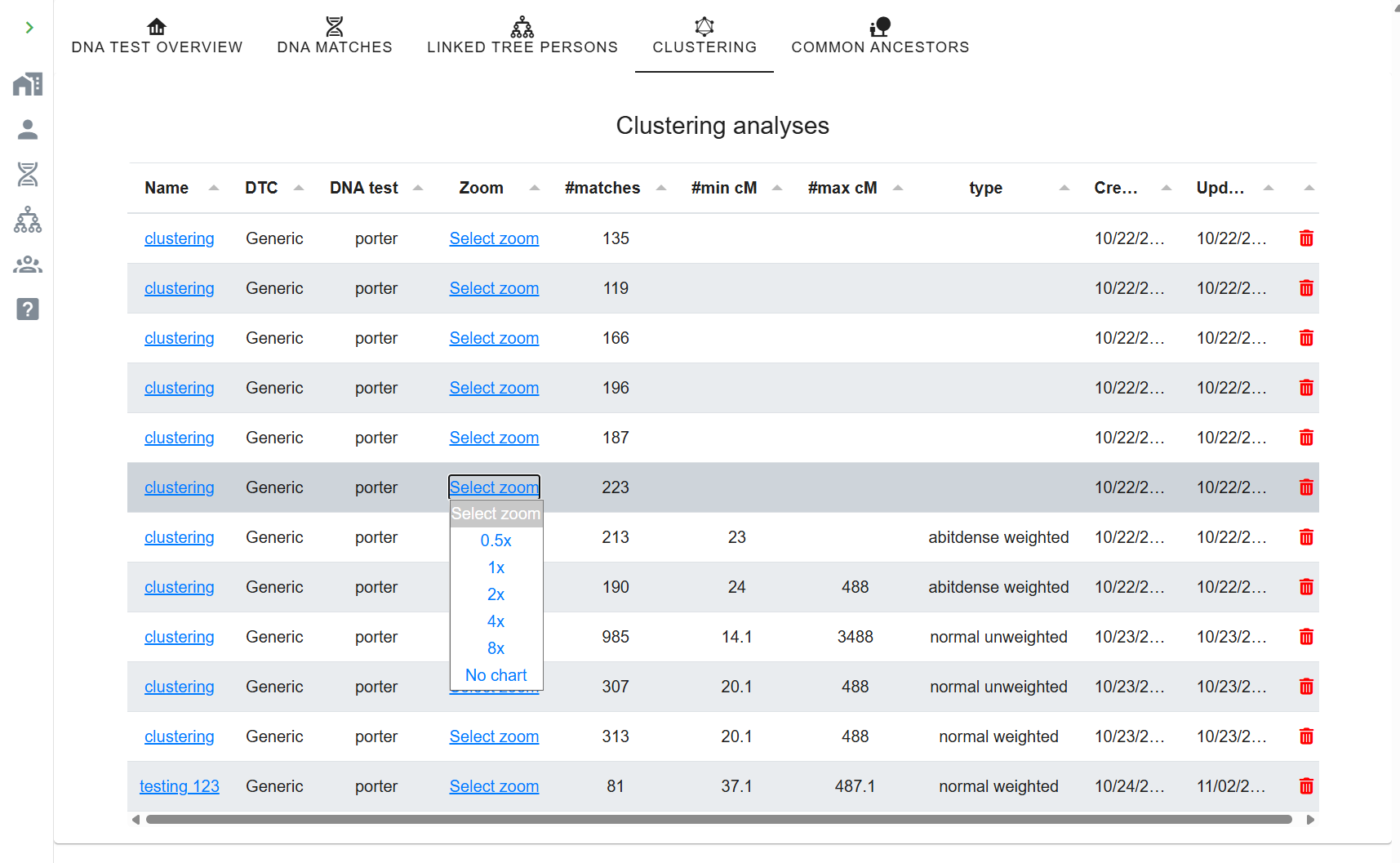Screen dimensions: 1400x863
Task: Open the clustering link with 985 matches
Action: click(180, 637)
